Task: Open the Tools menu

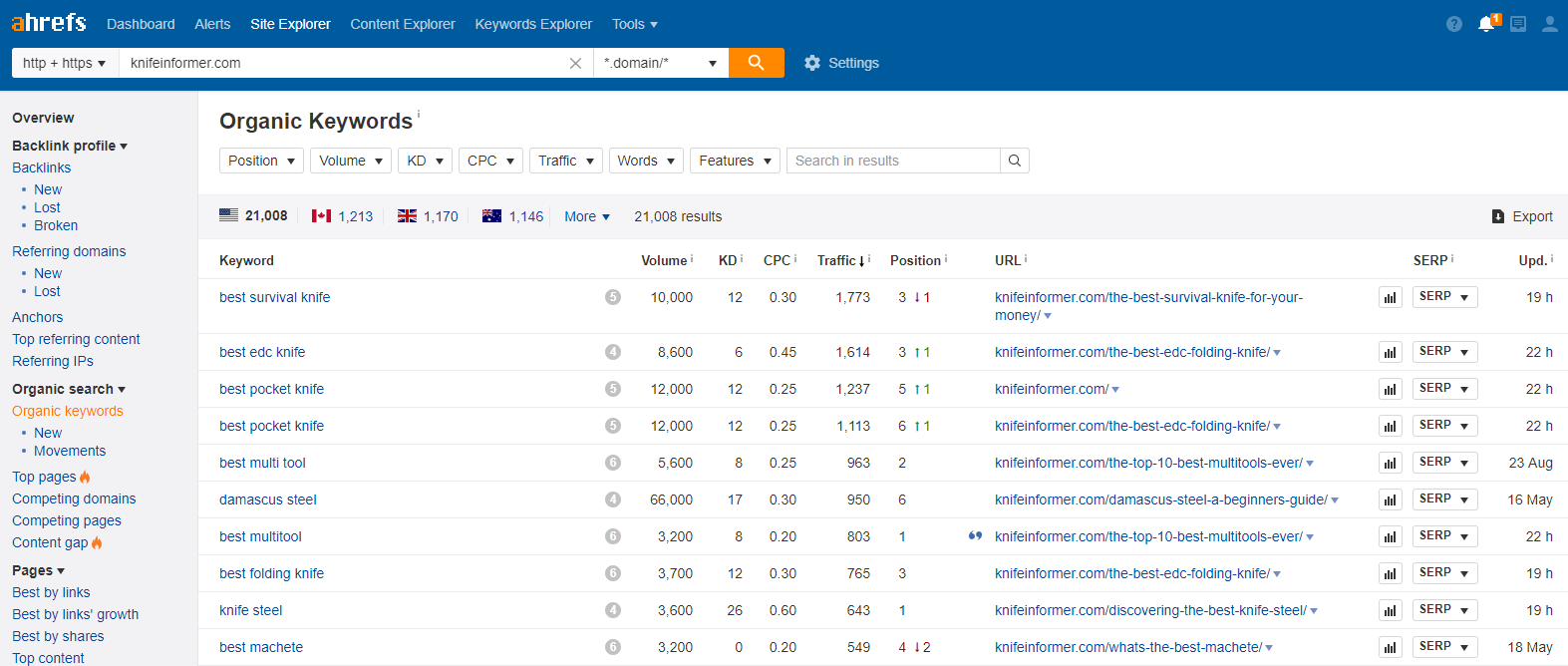Action: pyautogui.click(x=635, y=24)
